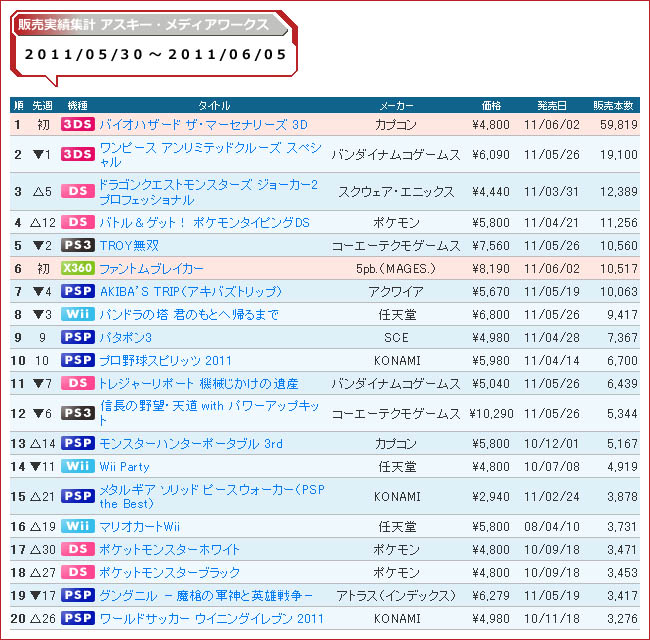The width and height of the screenshot is (650, 640).
Task: Select maker スクウェア・エニックス
Action: [x=396, y=192]
